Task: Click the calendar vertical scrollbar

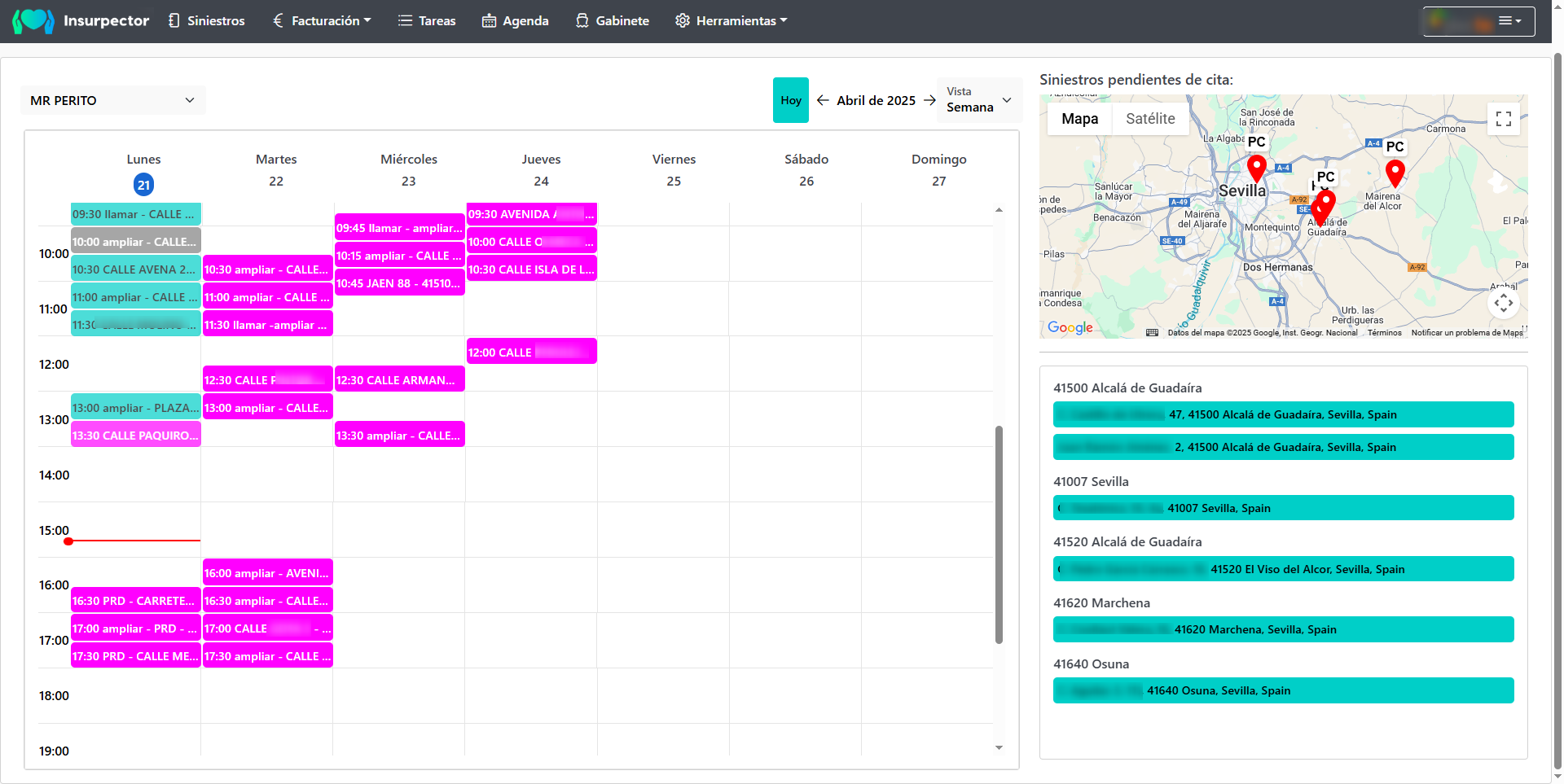Action: click(x=999, y=534)
